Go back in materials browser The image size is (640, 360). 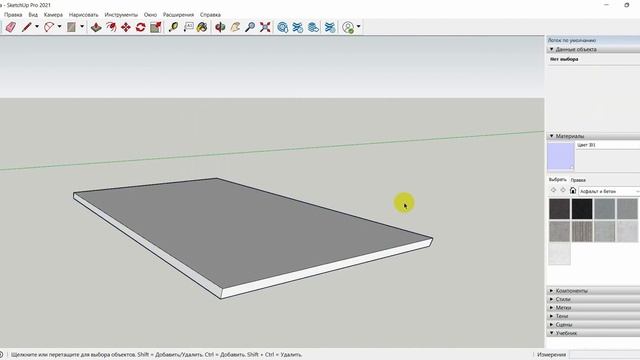click(553, 190)
